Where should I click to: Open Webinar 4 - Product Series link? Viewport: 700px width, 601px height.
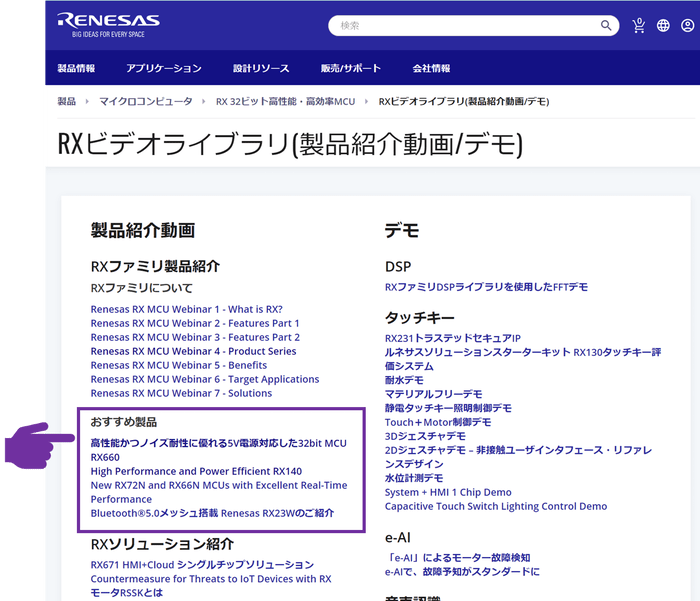pos(193,351)
